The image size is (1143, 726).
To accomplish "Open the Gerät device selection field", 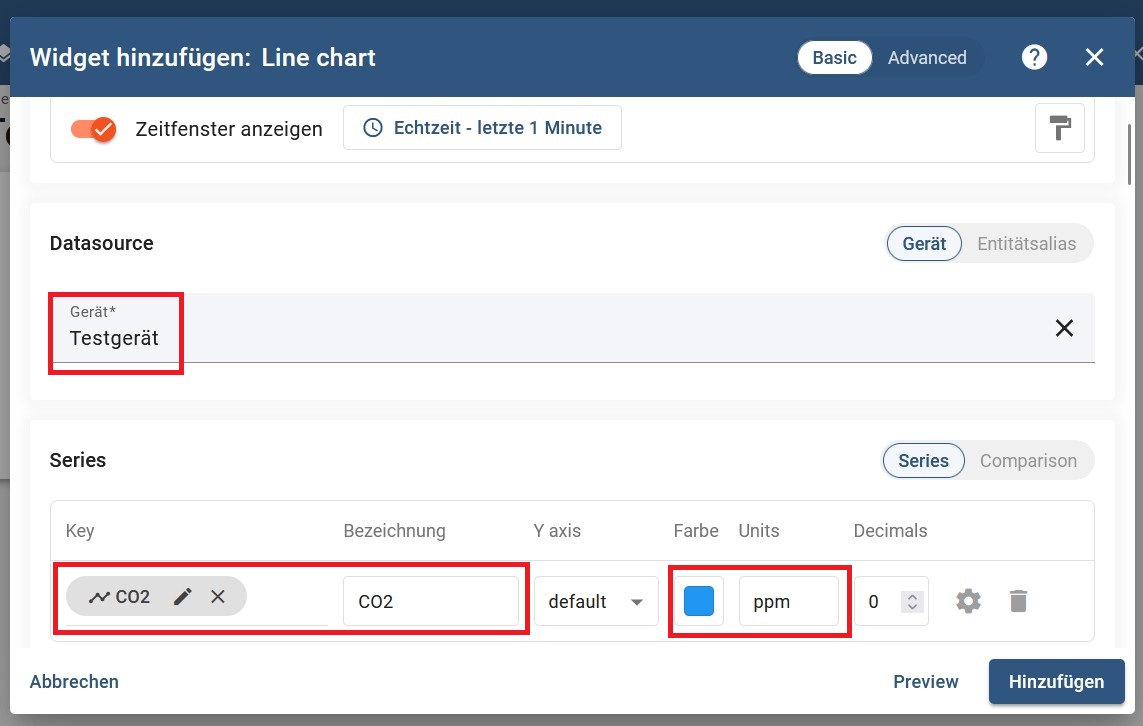I will 500,328.
